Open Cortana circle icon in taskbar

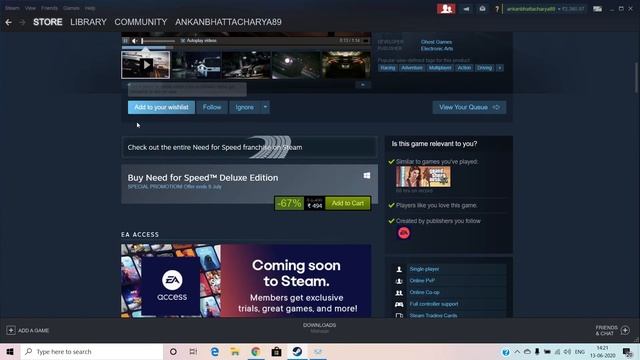click(x=173, y=352)
